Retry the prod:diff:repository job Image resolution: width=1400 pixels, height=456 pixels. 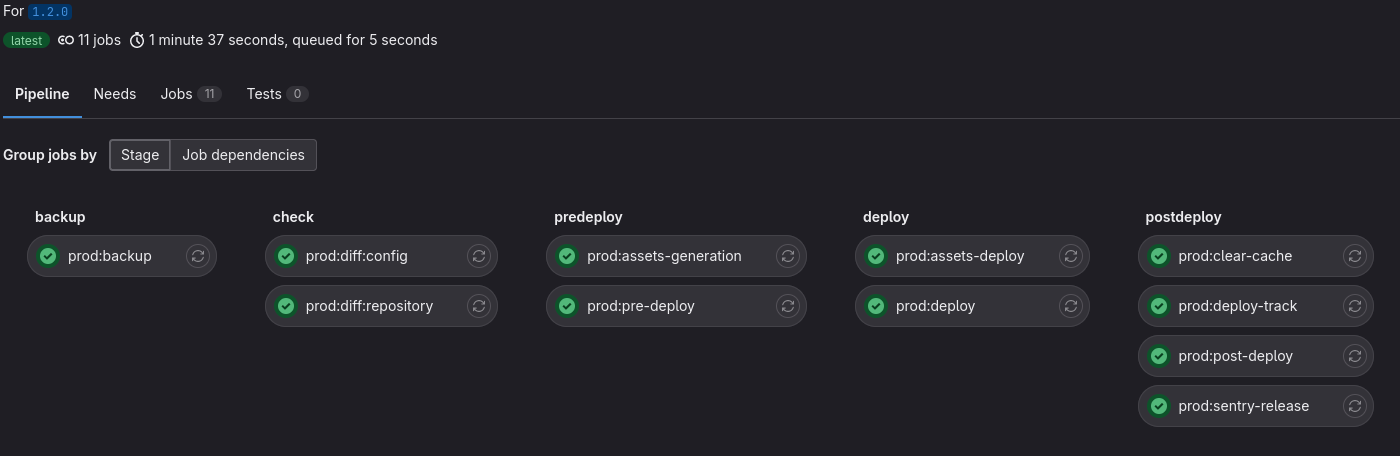(479, 306)
